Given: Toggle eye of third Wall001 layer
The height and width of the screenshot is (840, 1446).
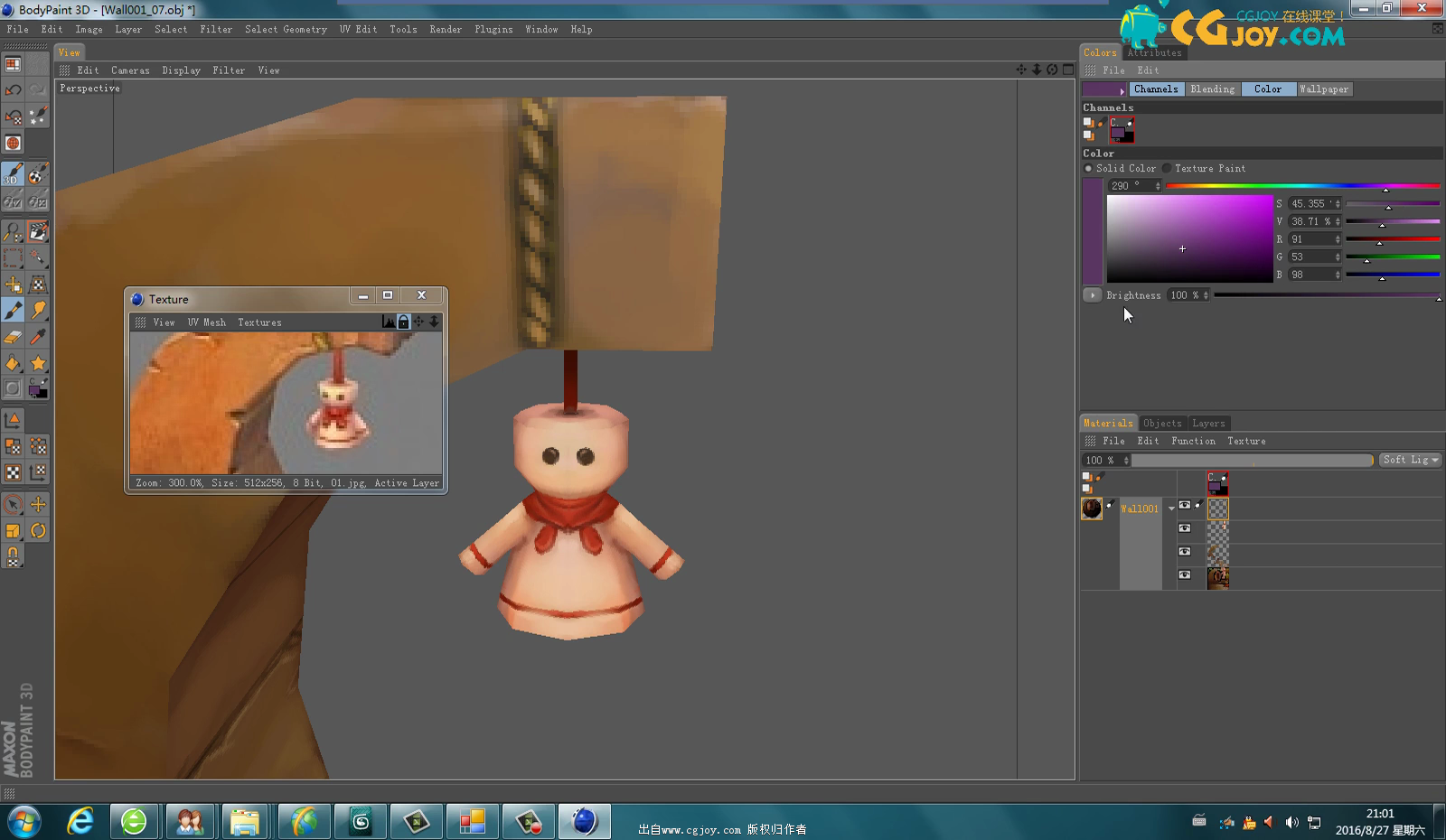Looking at the screenshot, I should [1185, 551].
